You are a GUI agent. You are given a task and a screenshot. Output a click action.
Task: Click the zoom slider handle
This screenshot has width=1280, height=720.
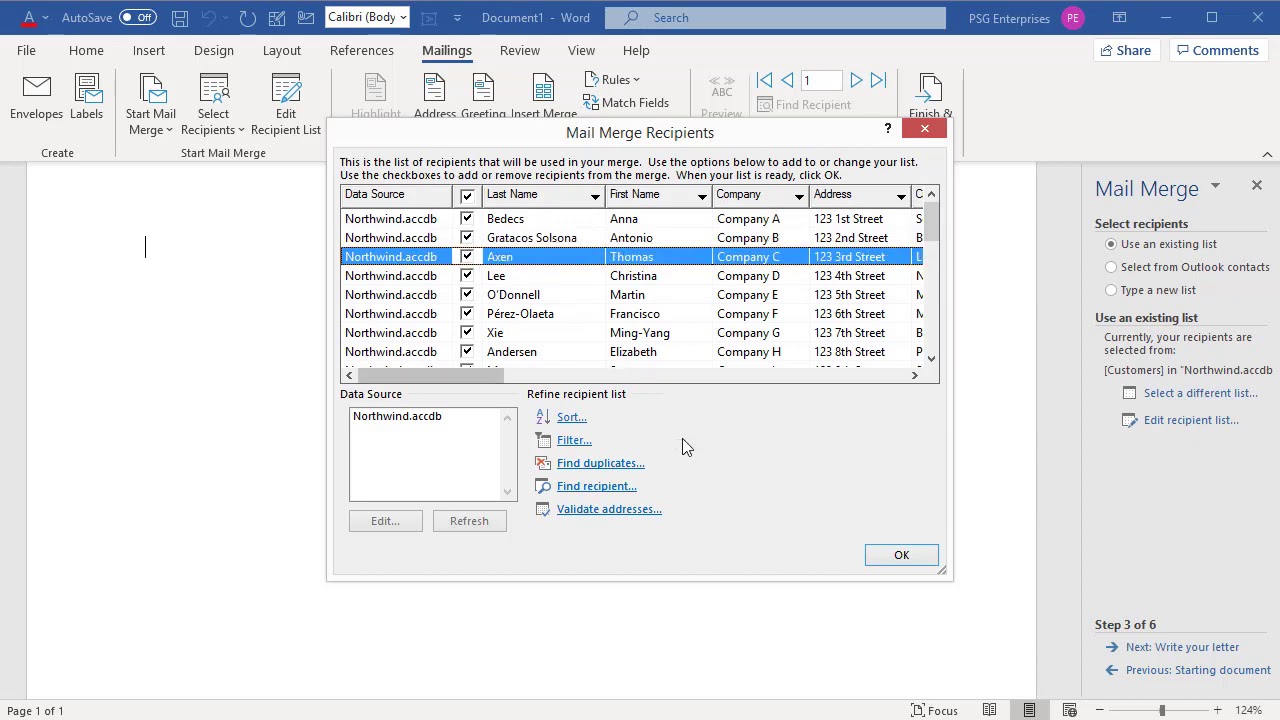[1162, 710]
